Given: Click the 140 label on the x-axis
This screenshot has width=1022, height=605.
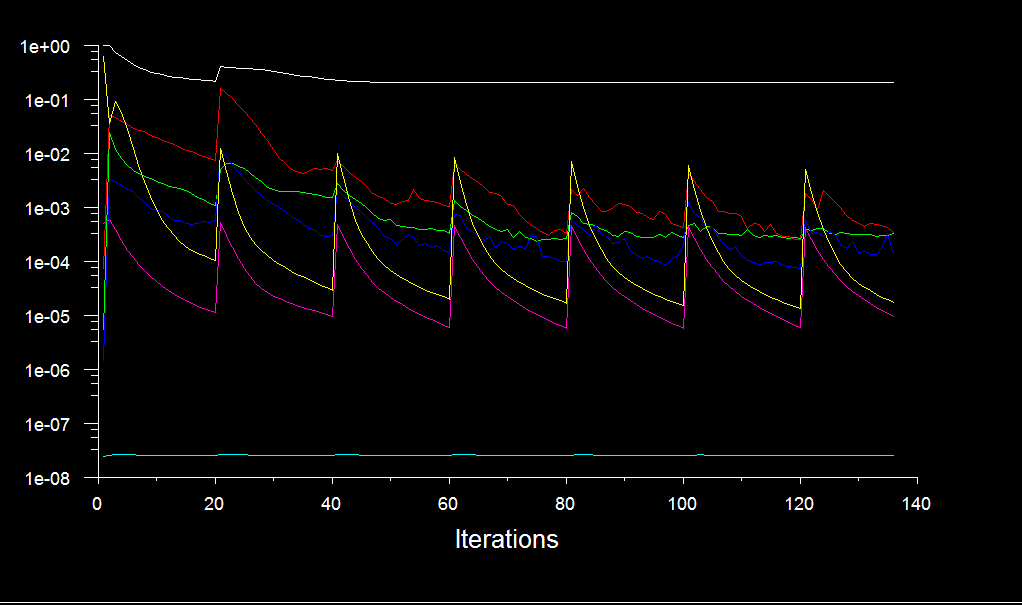Looking at the screenshot, I should pyautogui.click(x=916, y=503).
